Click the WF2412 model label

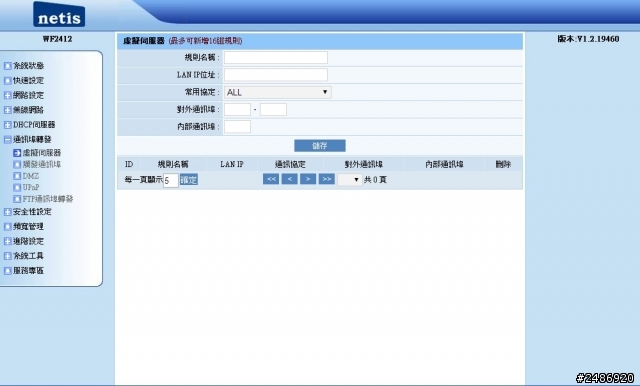pyautogui.click(x=58, y=39)
